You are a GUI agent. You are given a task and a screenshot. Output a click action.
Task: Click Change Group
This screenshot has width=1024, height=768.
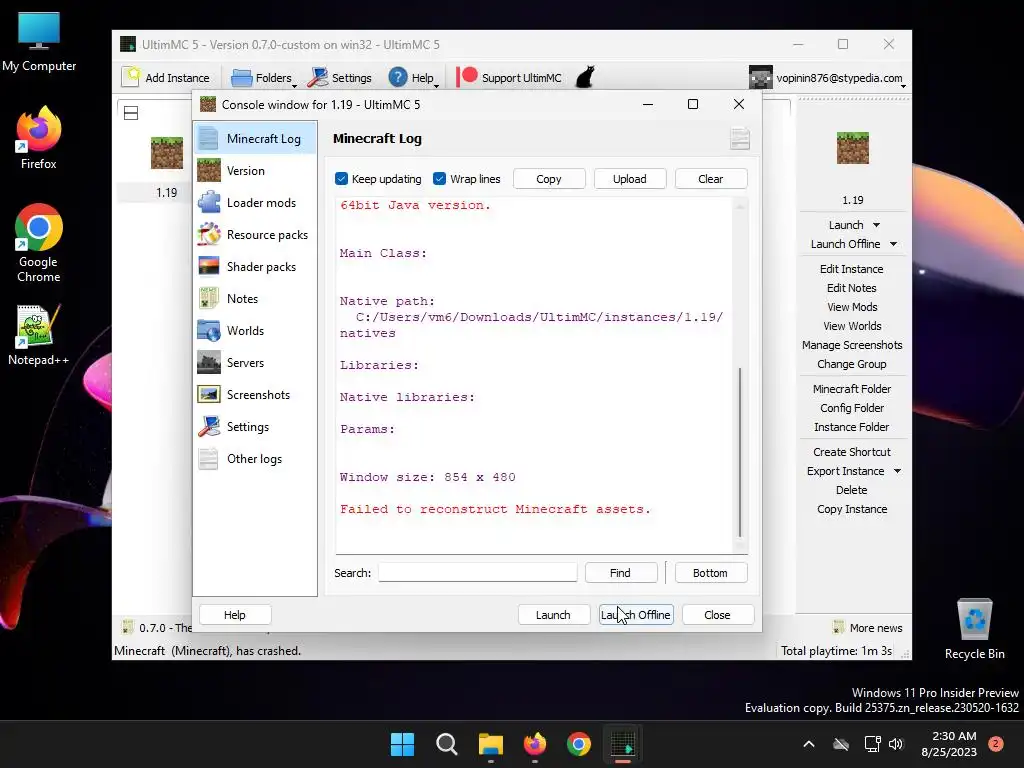(x=852, y=364)
